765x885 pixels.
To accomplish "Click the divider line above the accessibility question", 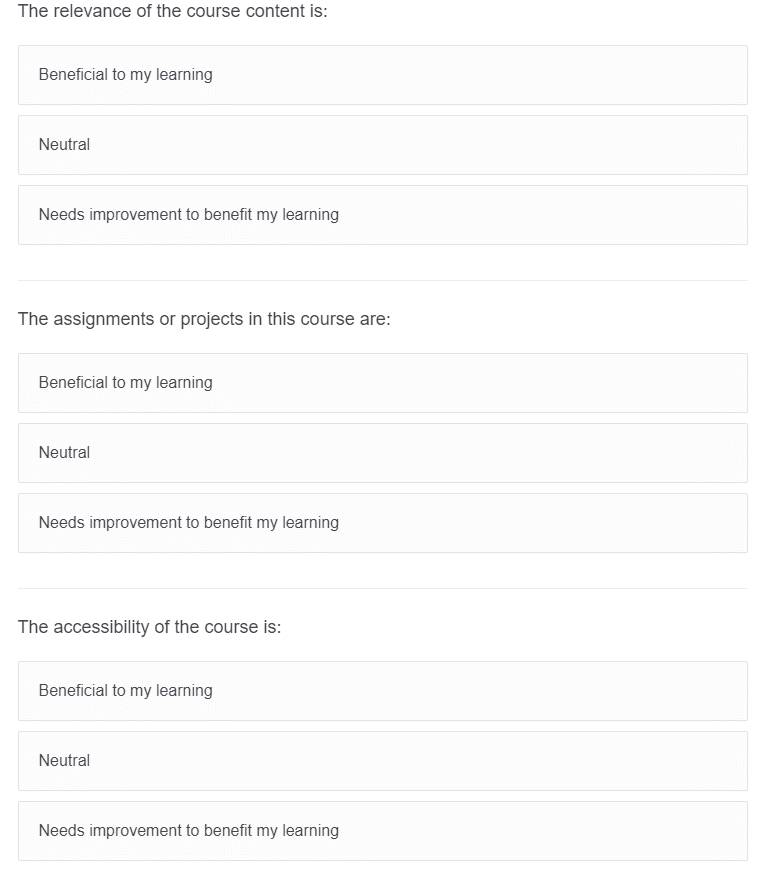I will [383, 589].
